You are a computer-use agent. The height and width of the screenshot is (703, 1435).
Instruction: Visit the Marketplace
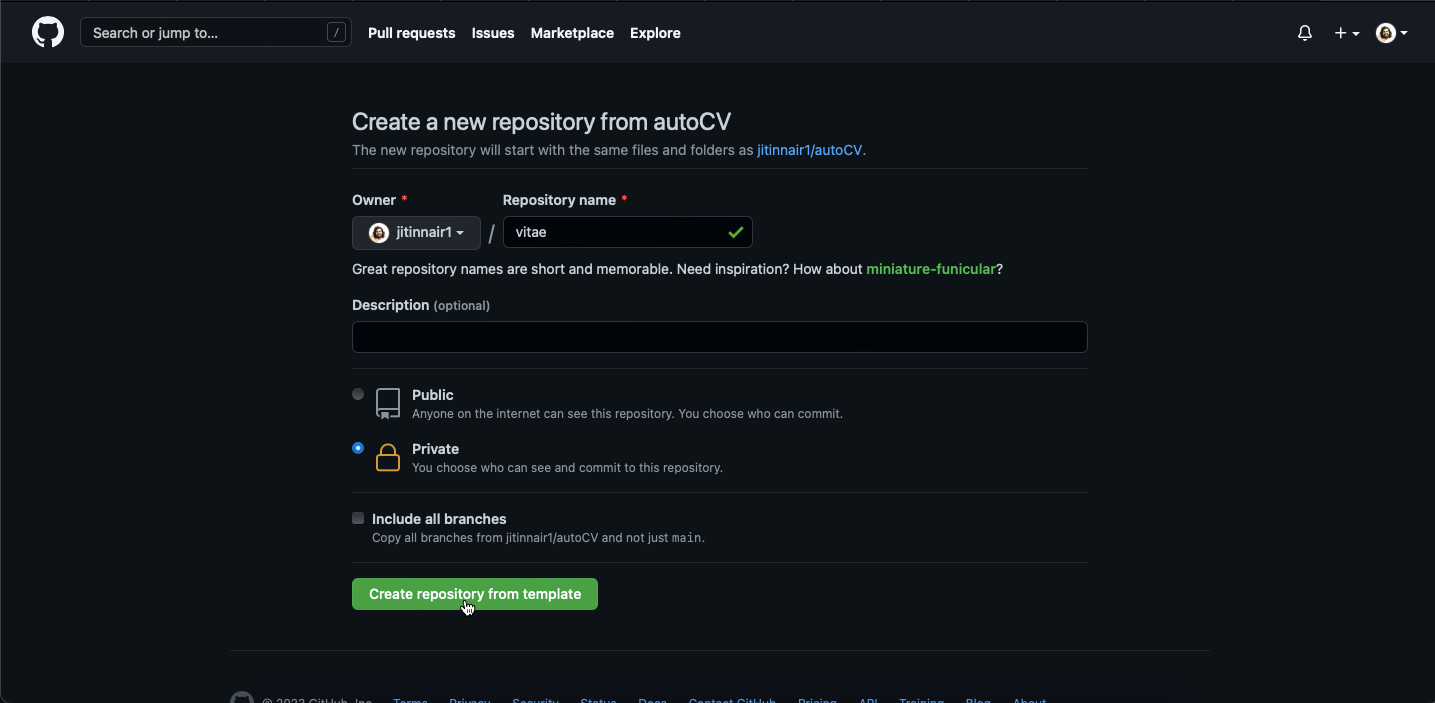572,33
